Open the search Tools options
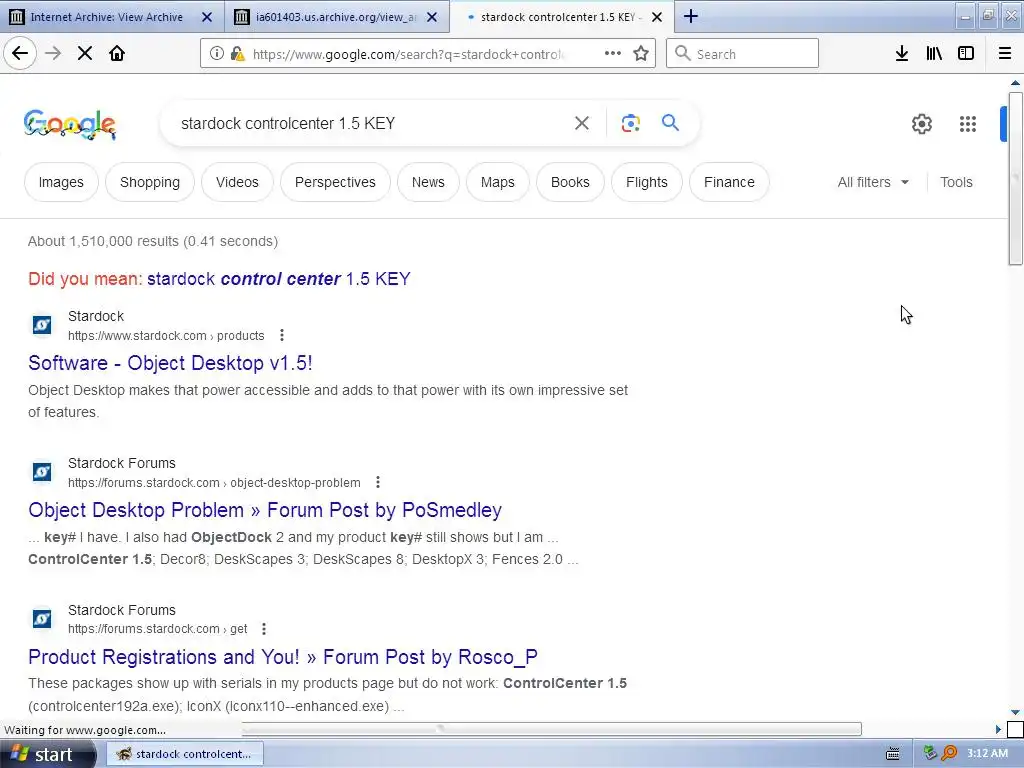 [x=956, y=182]
